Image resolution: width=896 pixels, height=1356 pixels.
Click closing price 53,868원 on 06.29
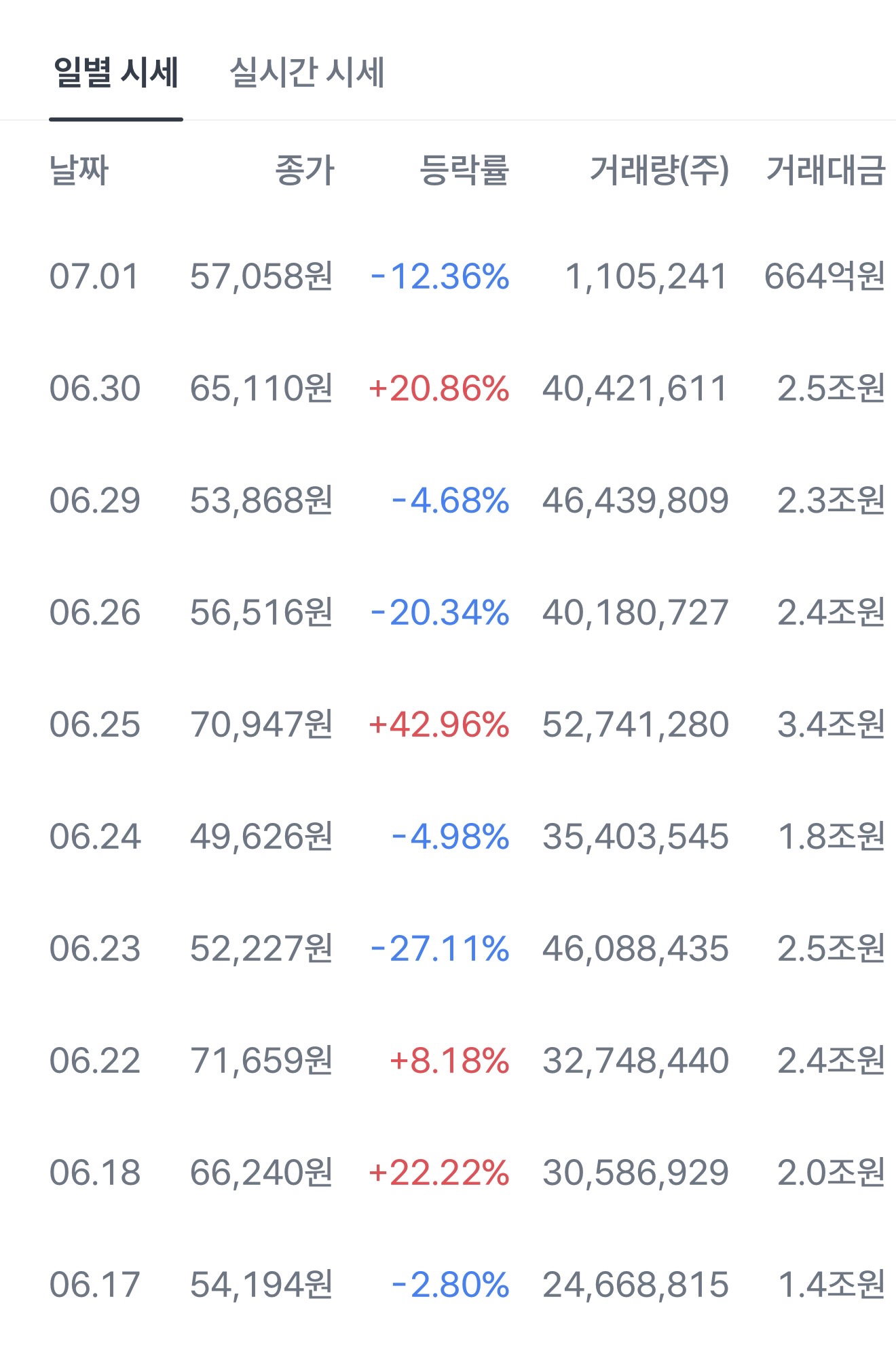point(261,501)
